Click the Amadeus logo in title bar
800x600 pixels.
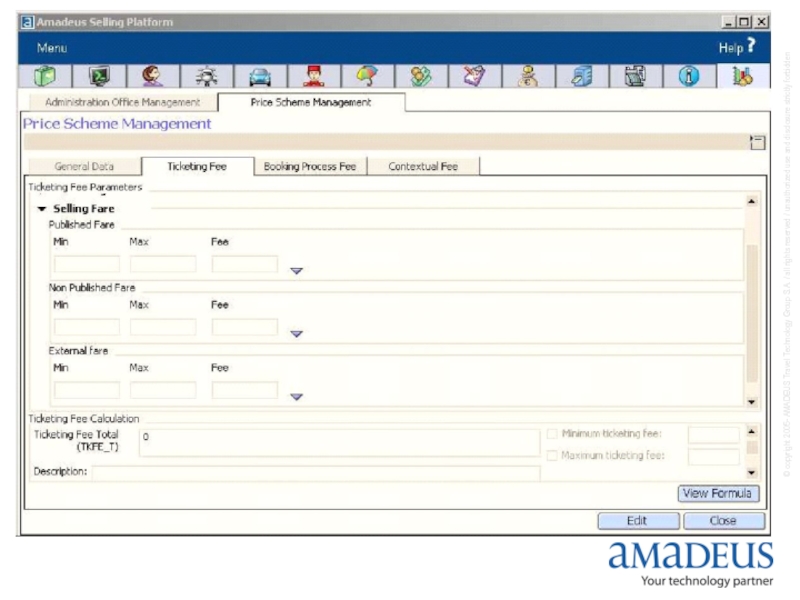[x=27, y=22]
